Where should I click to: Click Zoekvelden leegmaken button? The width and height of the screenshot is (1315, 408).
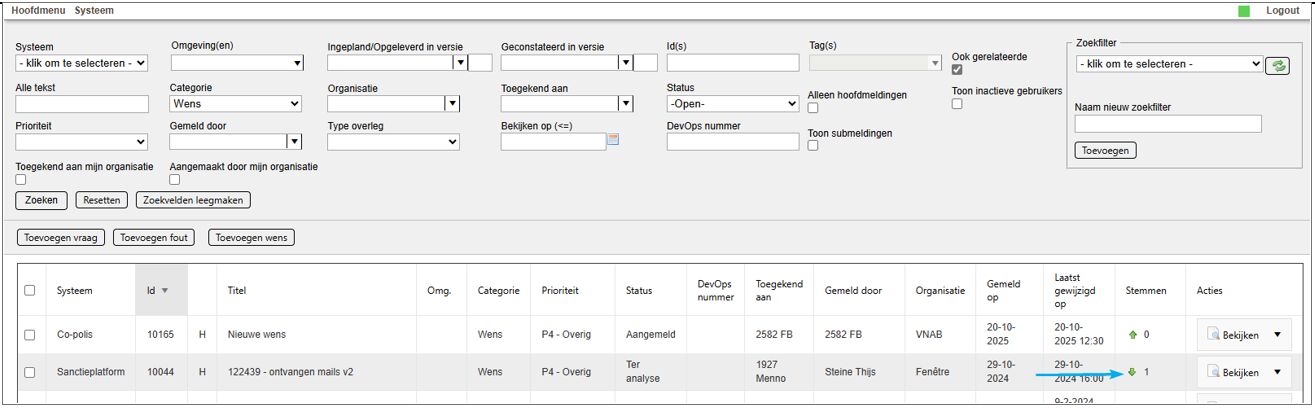194,200
